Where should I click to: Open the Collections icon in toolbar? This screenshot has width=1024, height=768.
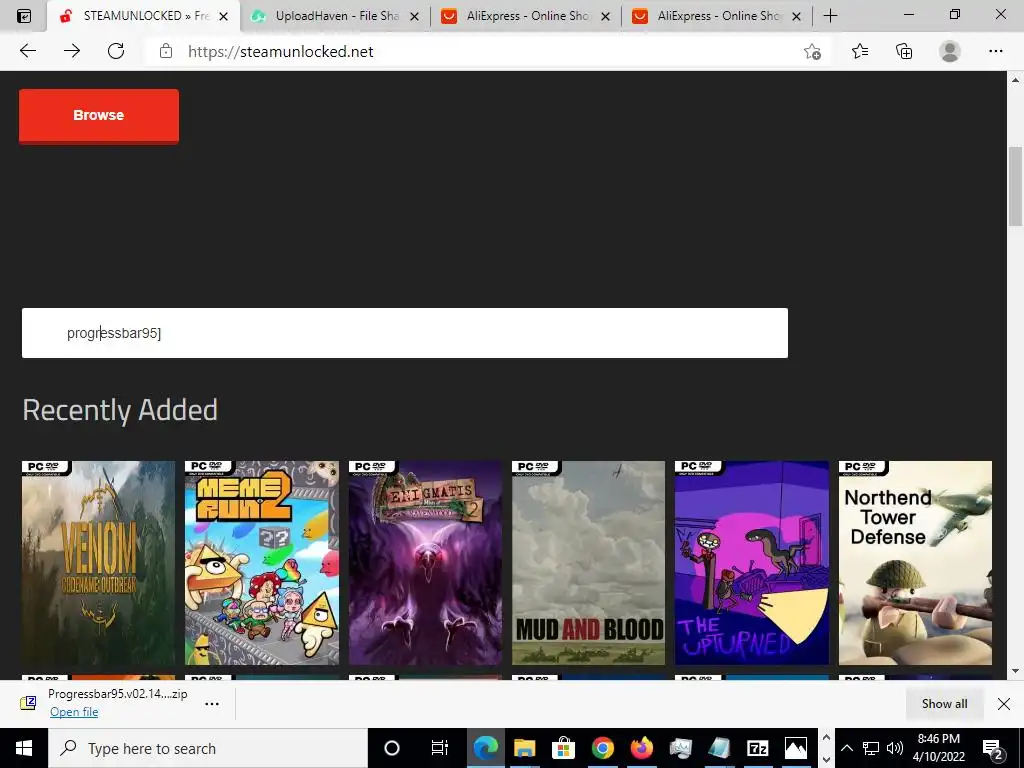[x=904, y=51]
